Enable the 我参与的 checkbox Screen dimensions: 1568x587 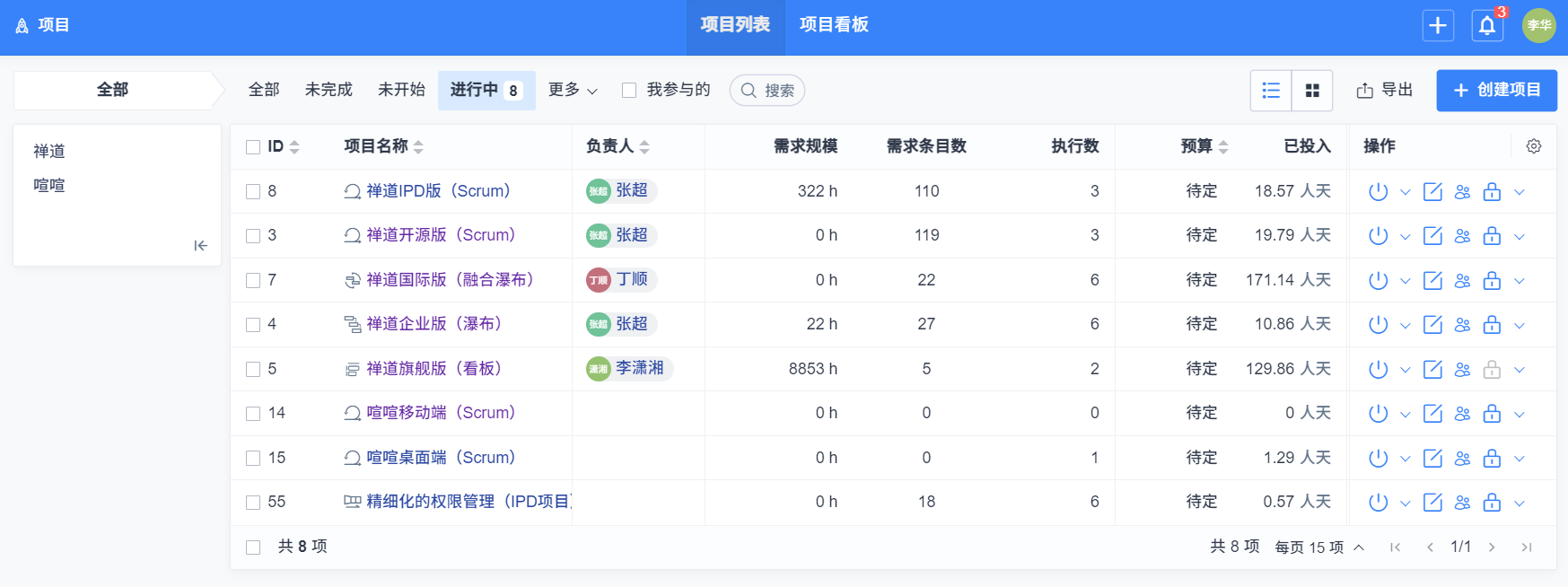coord(629,91)
